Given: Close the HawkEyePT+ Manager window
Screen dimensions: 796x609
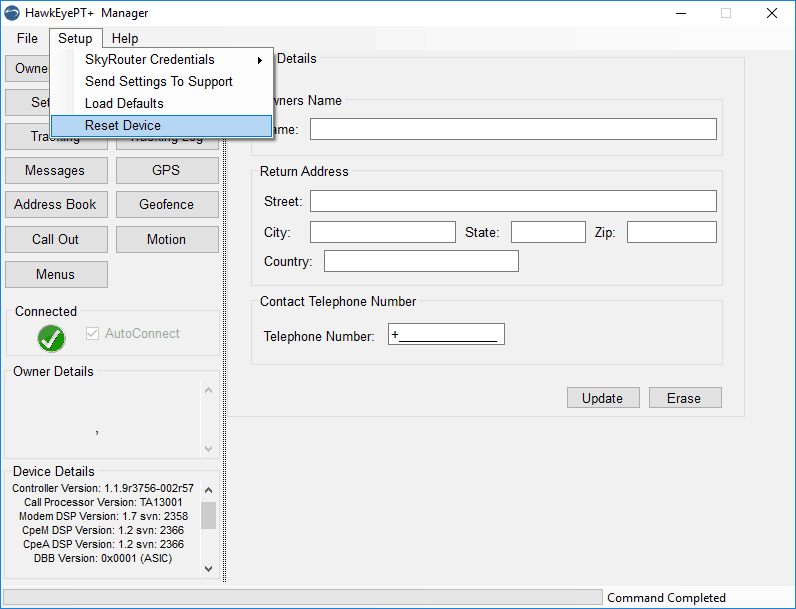Looking at the screenshot, I should point(772,13).
